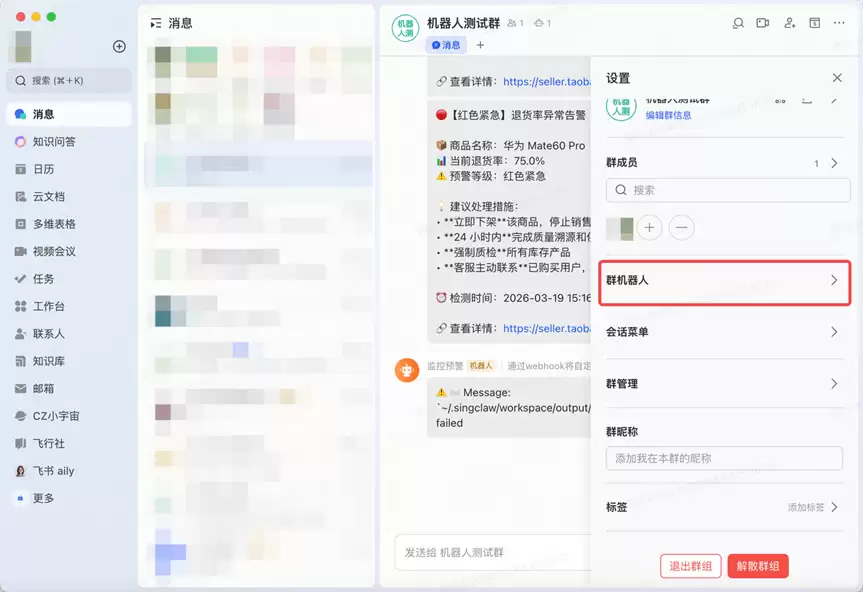This screenshot has height=592, width=863.
Task: Click the 群昵称 nickname input field
Action: click(723, 459)
